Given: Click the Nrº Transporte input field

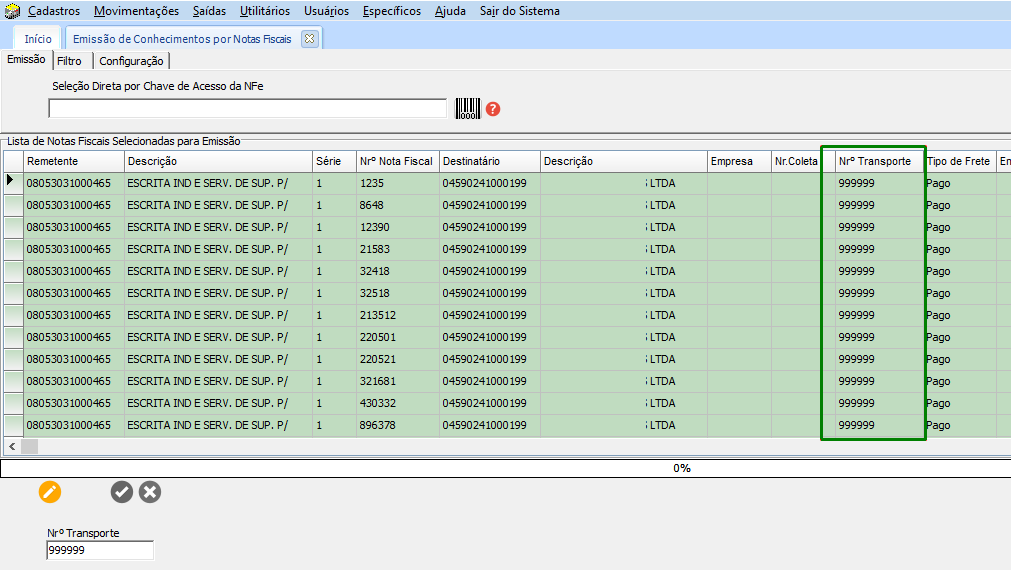Looking at the screenshot, I should (x=100, y=550).
